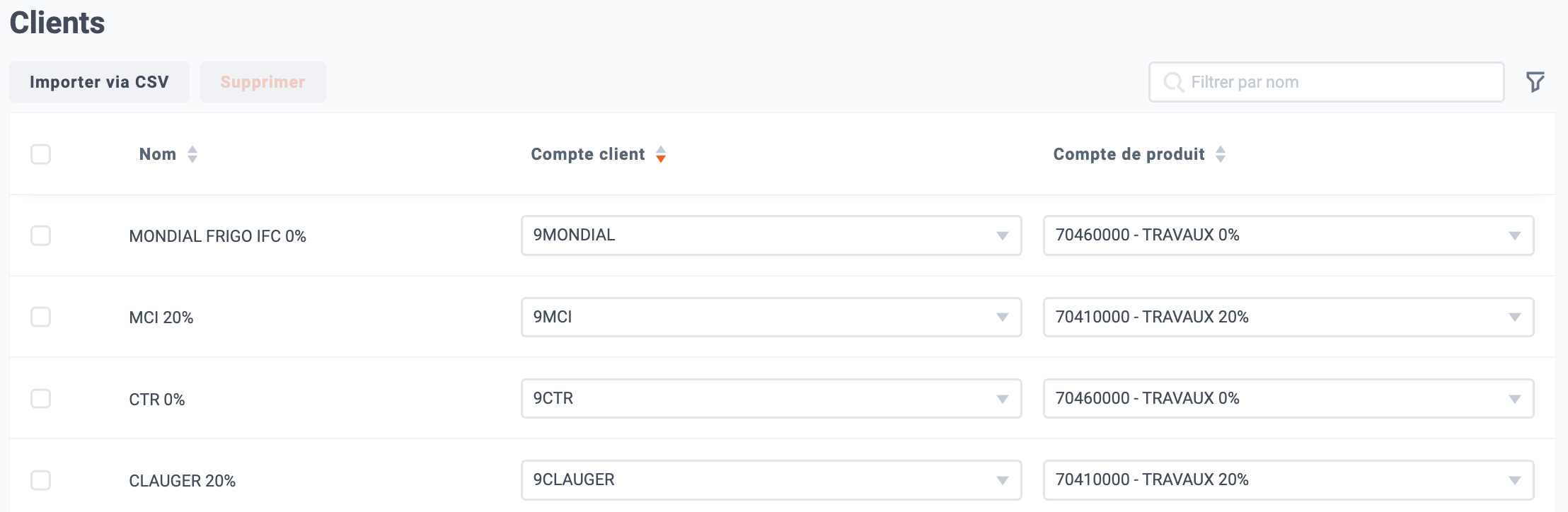Open the 9CTR compte client dropdown
1568x512 pixels.
(771, 398)
